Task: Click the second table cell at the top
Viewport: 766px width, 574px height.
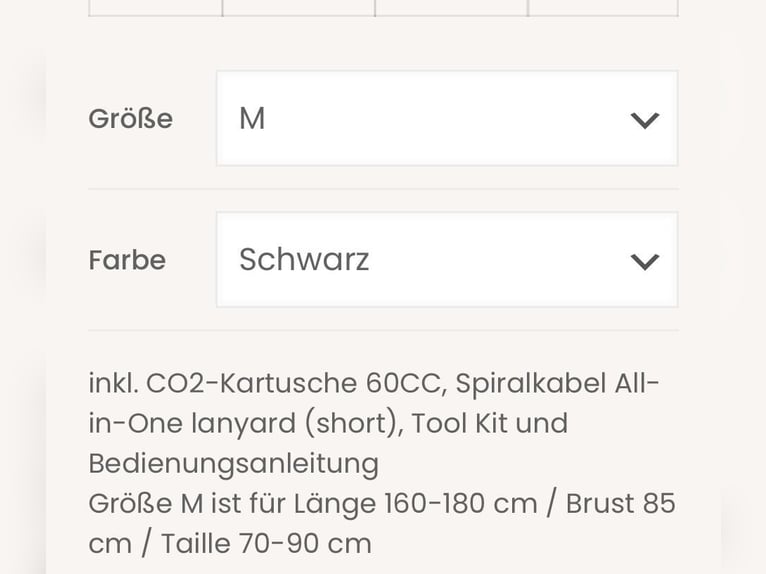Action: point(298,7)
